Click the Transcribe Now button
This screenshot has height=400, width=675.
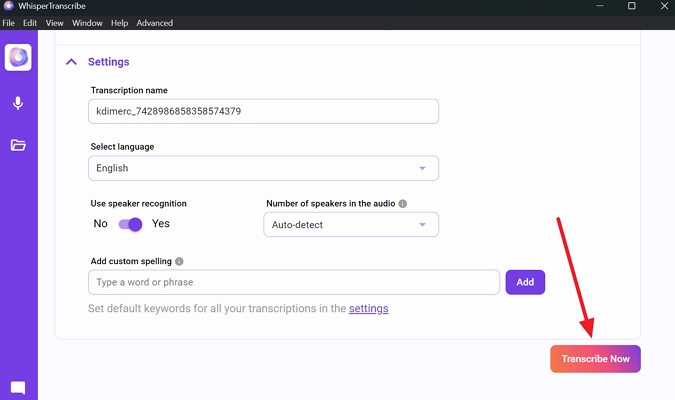[x=595, y=359]
